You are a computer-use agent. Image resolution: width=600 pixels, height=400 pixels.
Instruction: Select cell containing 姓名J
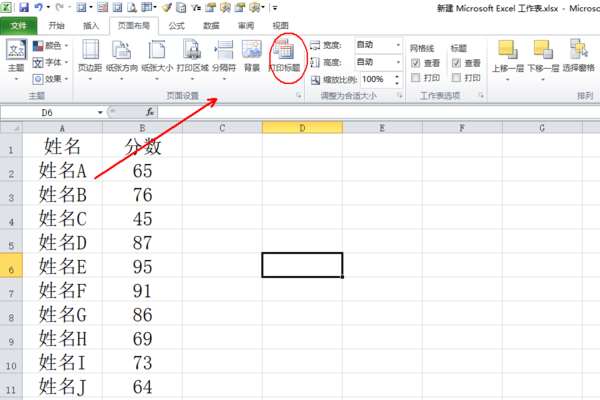[x=62, y=386]
